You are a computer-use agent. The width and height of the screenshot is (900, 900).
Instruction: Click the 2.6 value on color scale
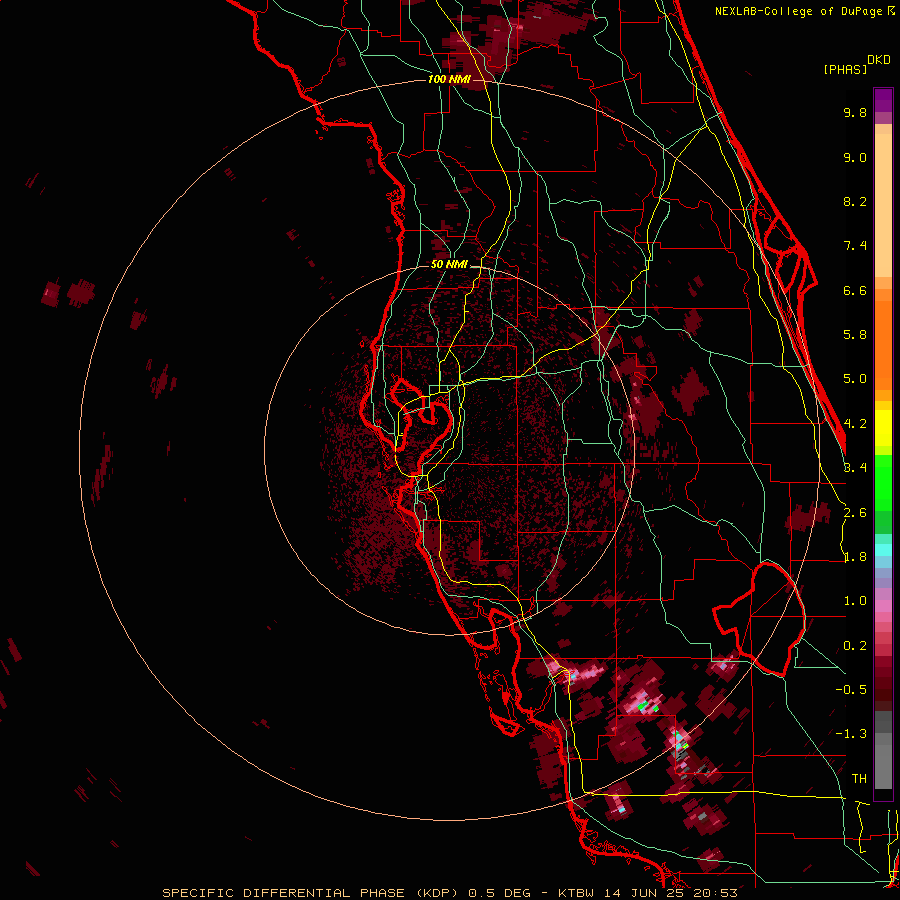pos(855,513)
